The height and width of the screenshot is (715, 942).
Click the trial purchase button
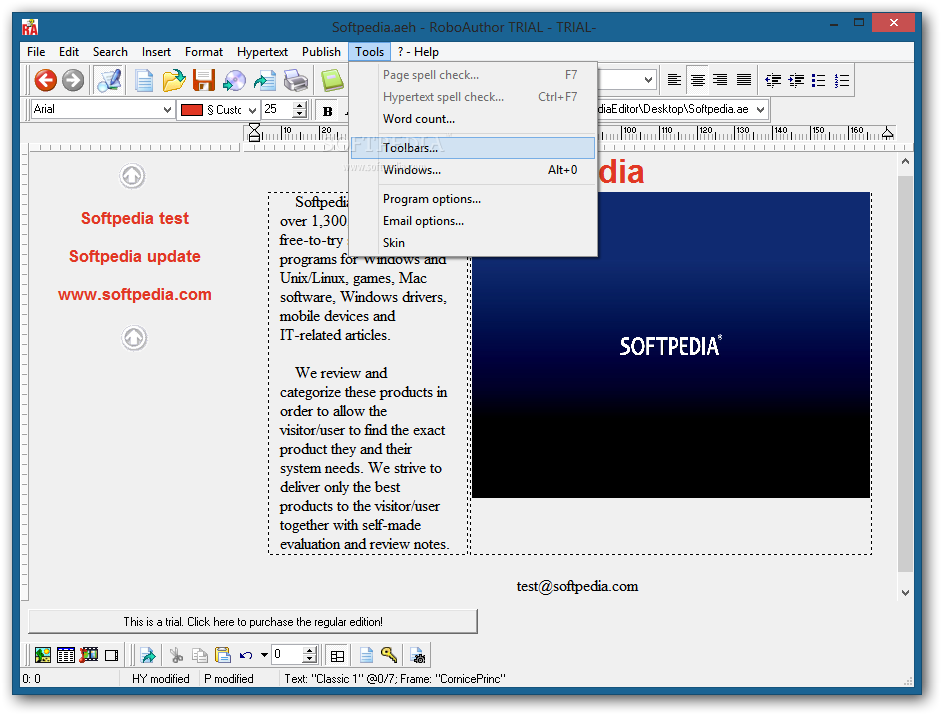click(252, 622)
